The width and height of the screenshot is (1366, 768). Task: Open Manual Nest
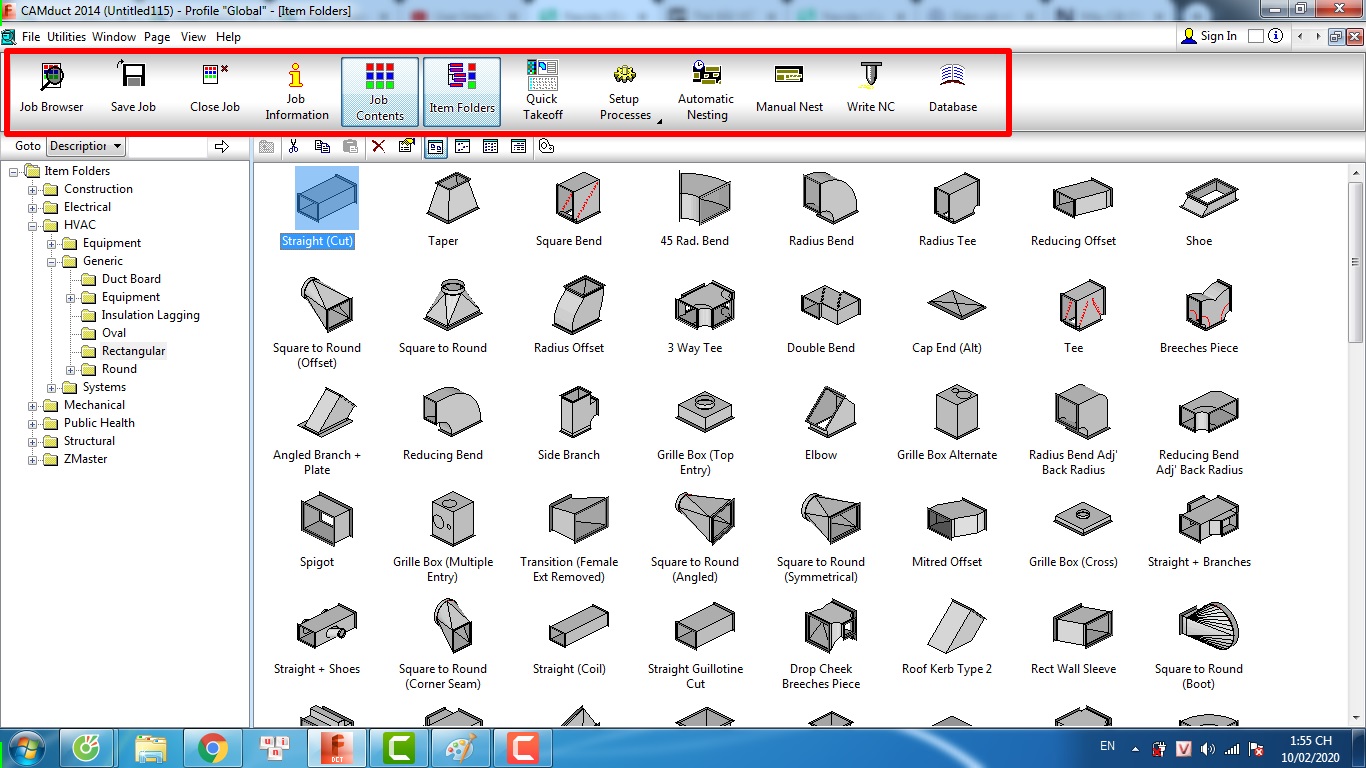(789, 90)
